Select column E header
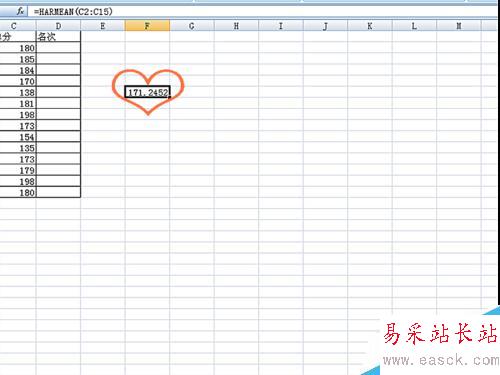 pyautogui.click(x=103, y=26)
